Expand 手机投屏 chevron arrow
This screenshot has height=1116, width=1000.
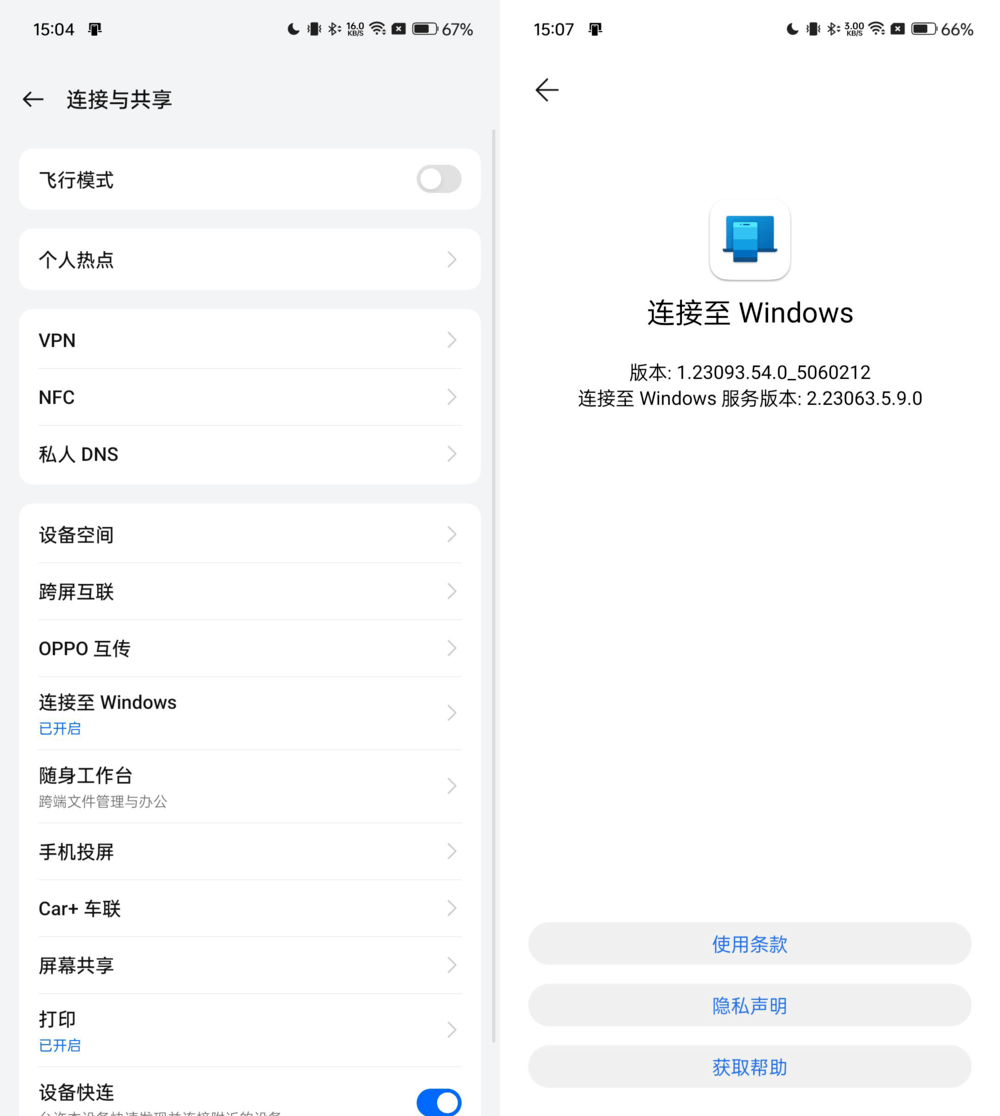point(452,851)
